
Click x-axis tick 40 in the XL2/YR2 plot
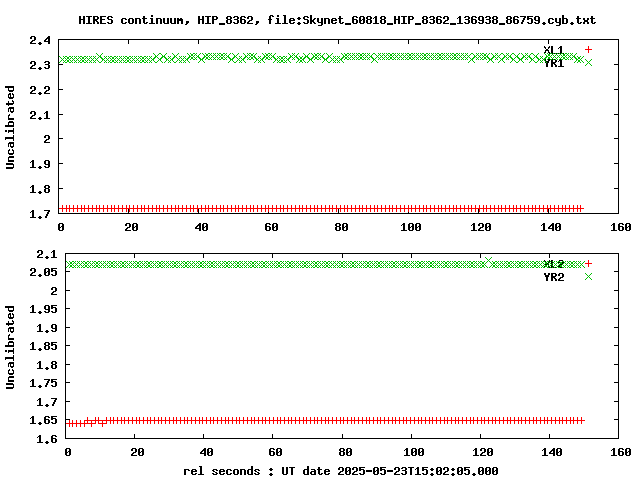[x=206, y=452]
